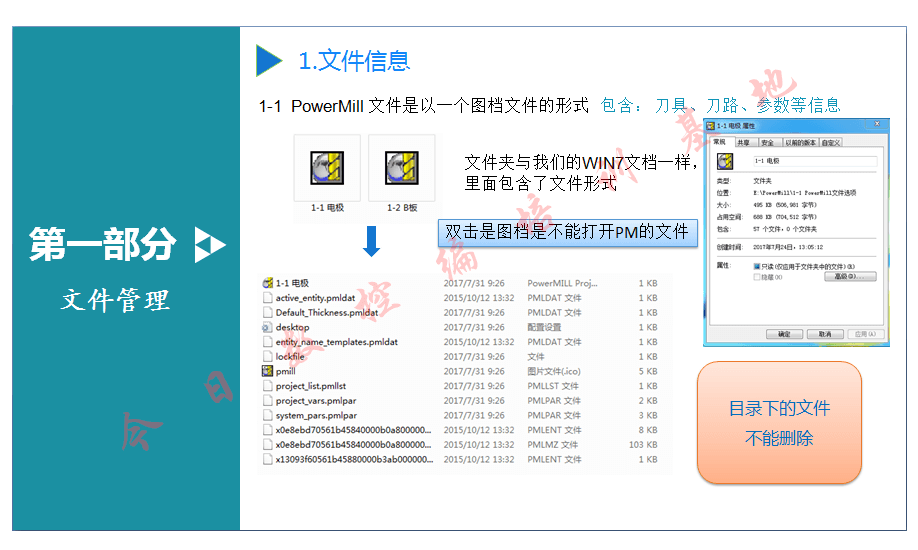Click the 2 KB size cell of project_vars.pmlpar
Viewport: 918px width, 550px height.
(648, 401)
